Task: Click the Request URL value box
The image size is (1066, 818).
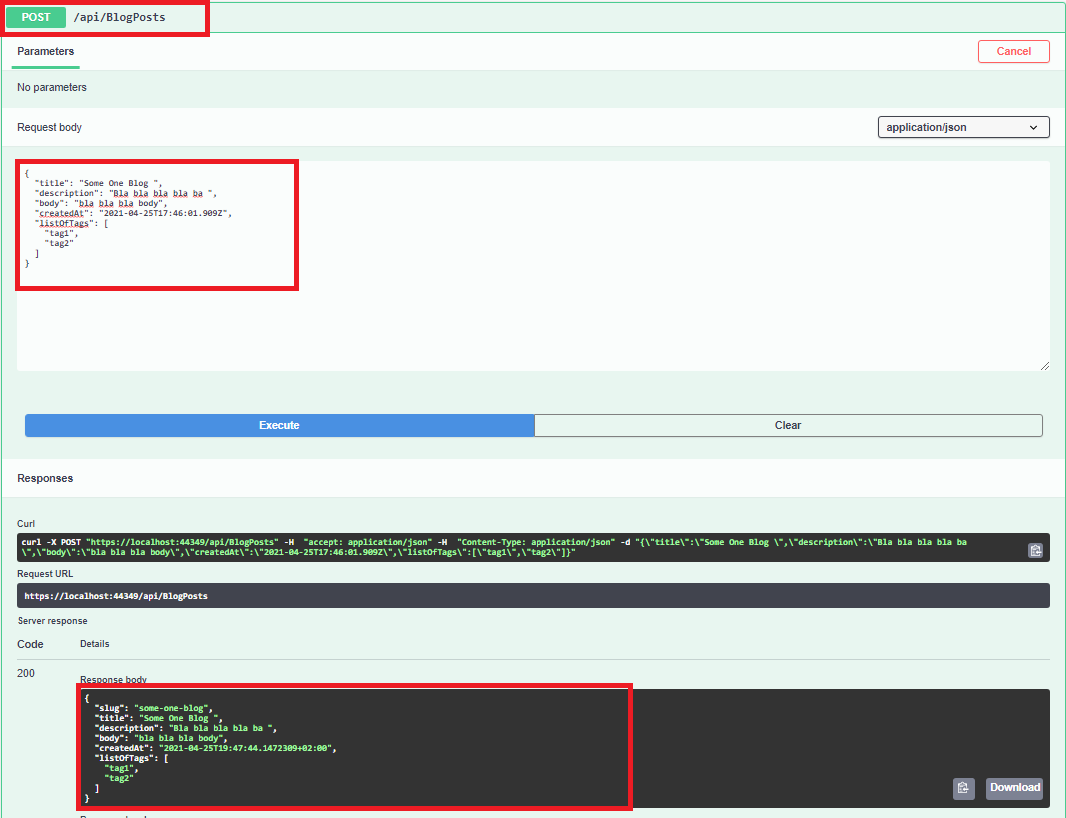Action: click(533, 596)
